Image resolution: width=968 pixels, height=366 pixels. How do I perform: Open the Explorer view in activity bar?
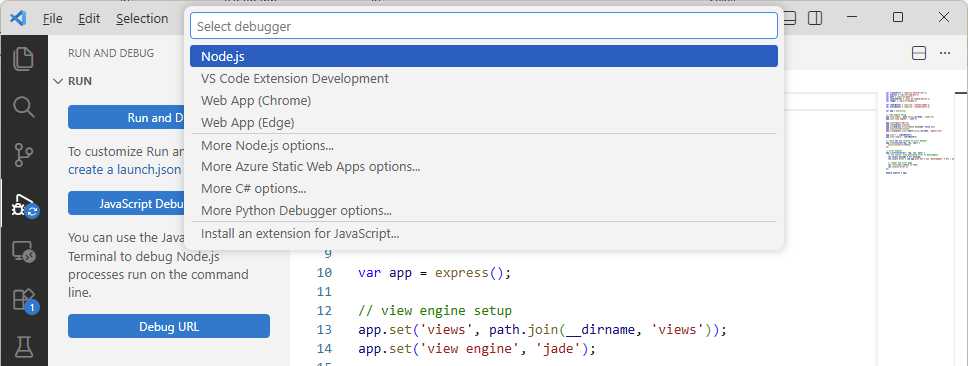click(23, 59)
